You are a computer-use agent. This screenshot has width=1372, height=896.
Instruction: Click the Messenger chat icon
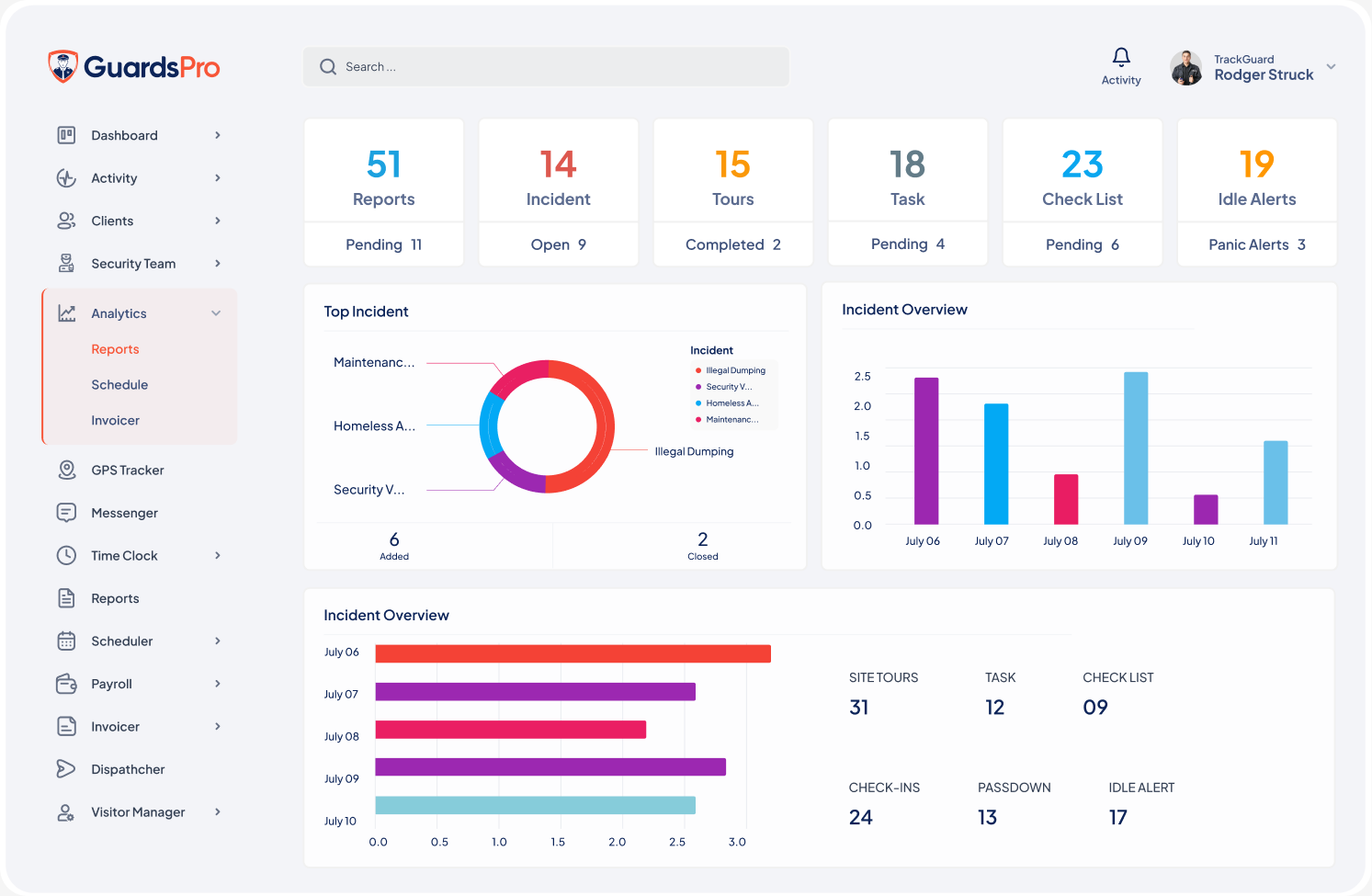point(67,513)
